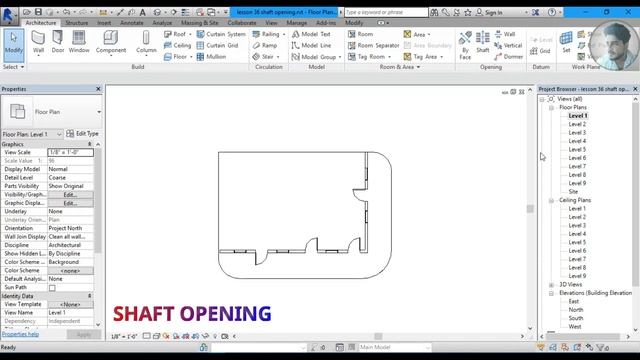This screenshot has height=360, width=640.
Task: Open the Floor Plan type selector dropdown
Action: [99, 112]
